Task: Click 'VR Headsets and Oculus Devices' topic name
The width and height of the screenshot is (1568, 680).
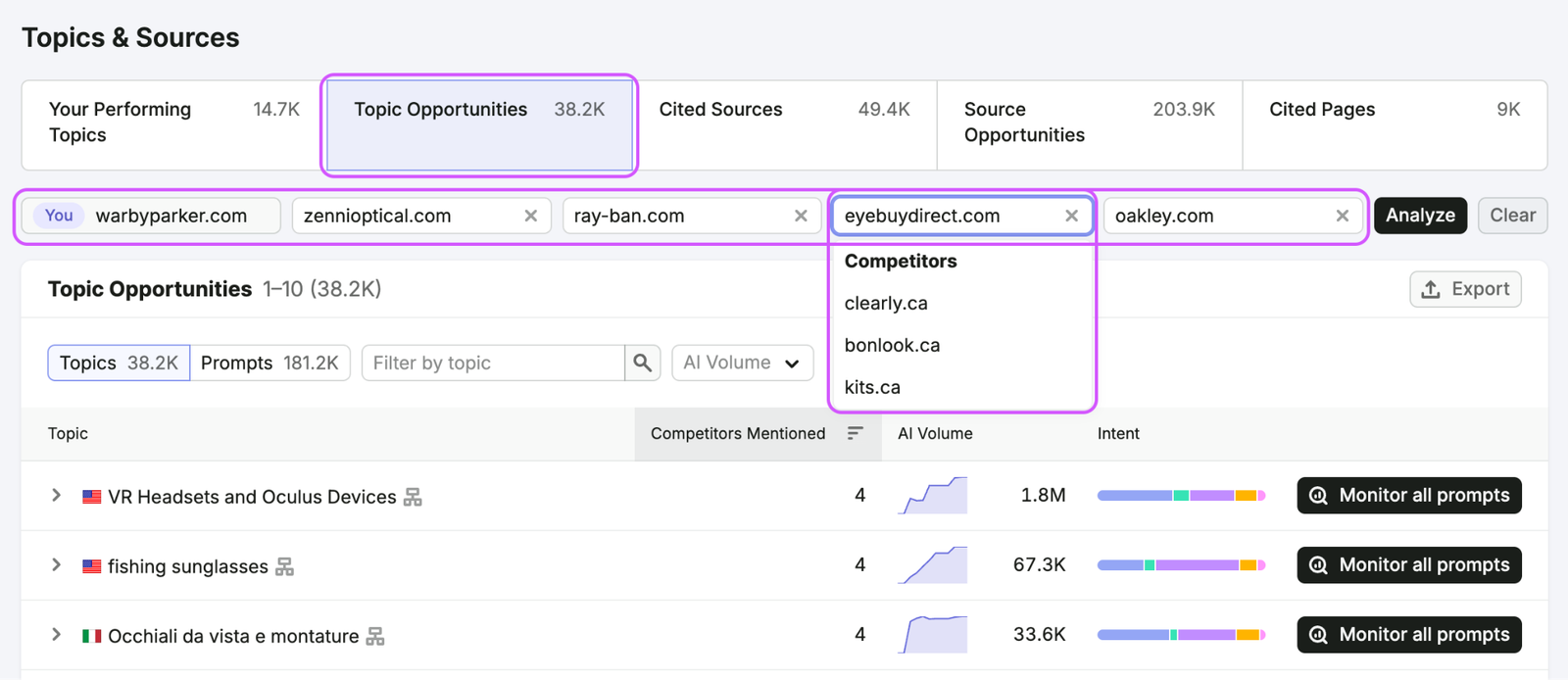Action: coord(252,497)
